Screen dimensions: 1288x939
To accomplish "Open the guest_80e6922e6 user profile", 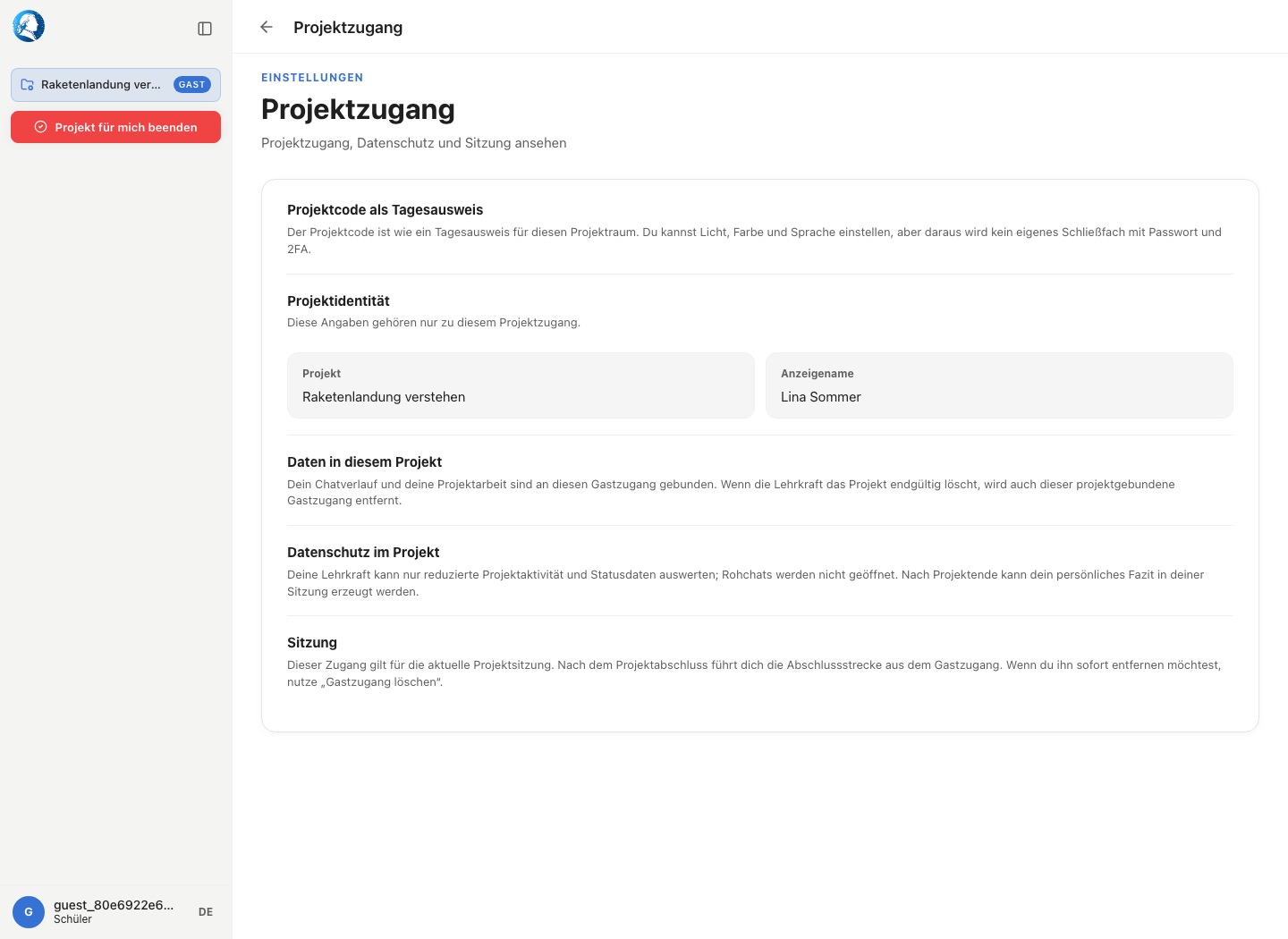I will point(114,905).
